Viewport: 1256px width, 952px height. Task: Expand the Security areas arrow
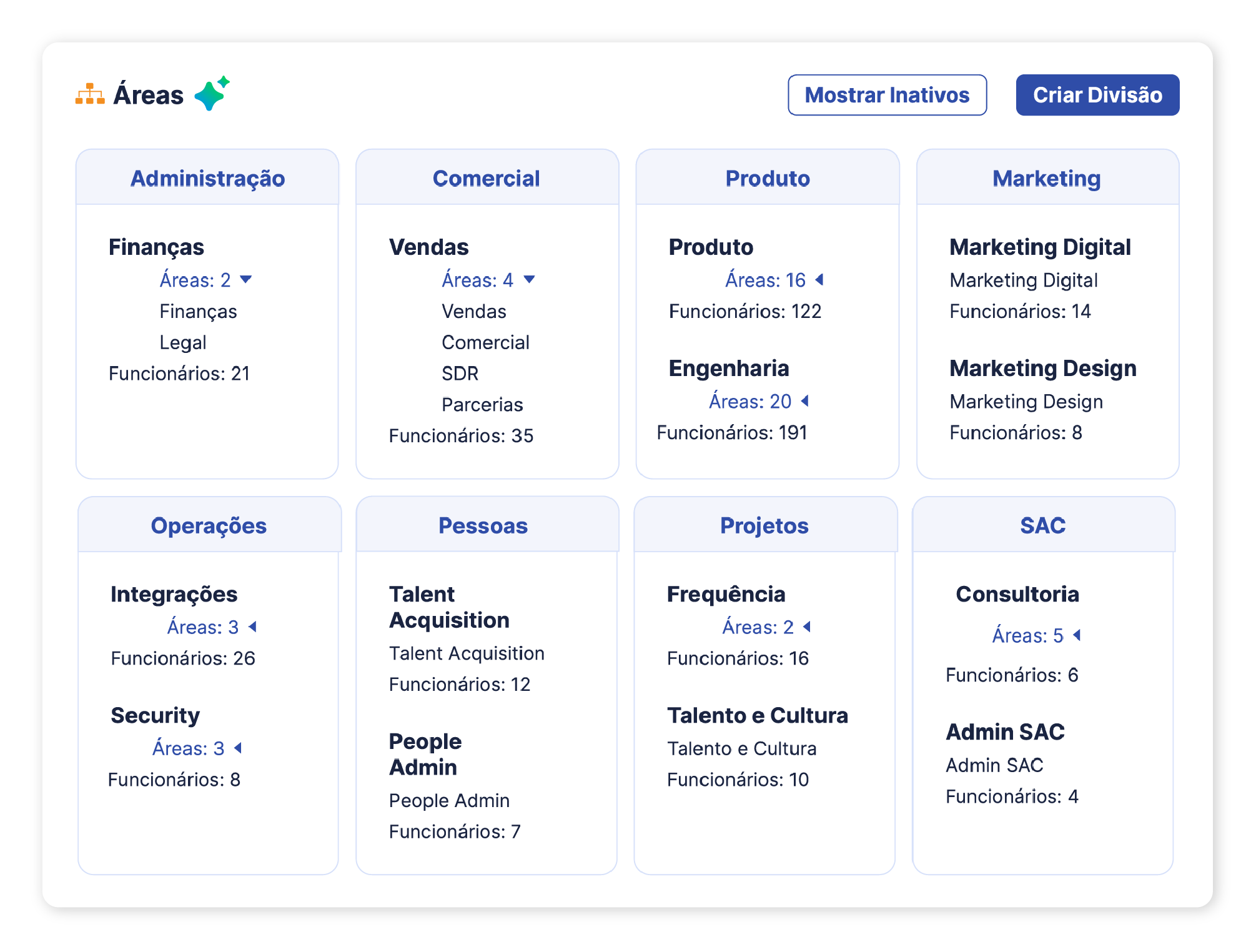pos(238,748)
